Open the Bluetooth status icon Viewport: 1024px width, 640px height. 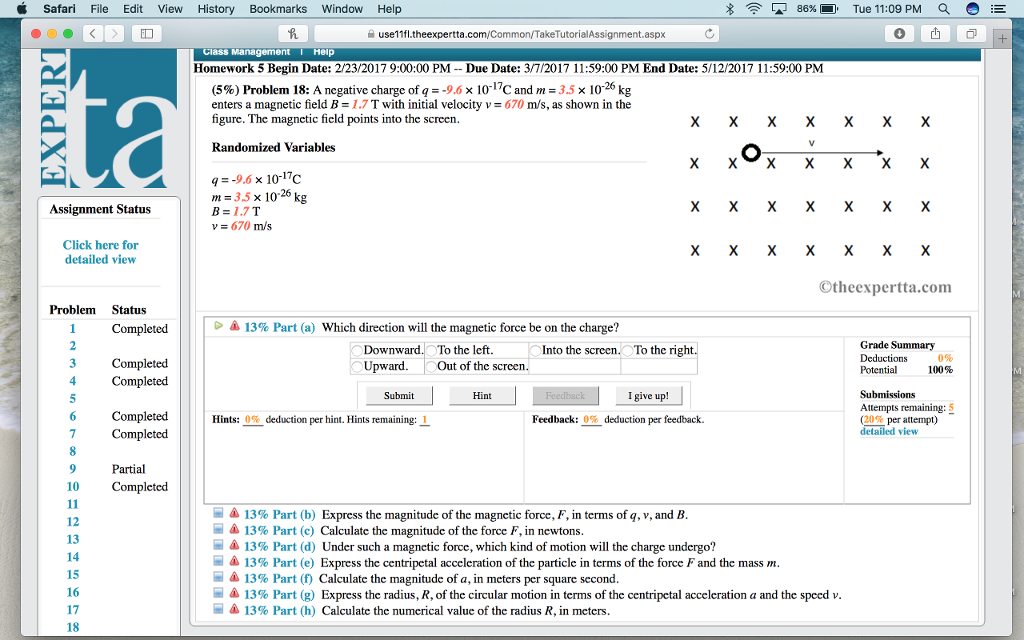click(730, 8)
